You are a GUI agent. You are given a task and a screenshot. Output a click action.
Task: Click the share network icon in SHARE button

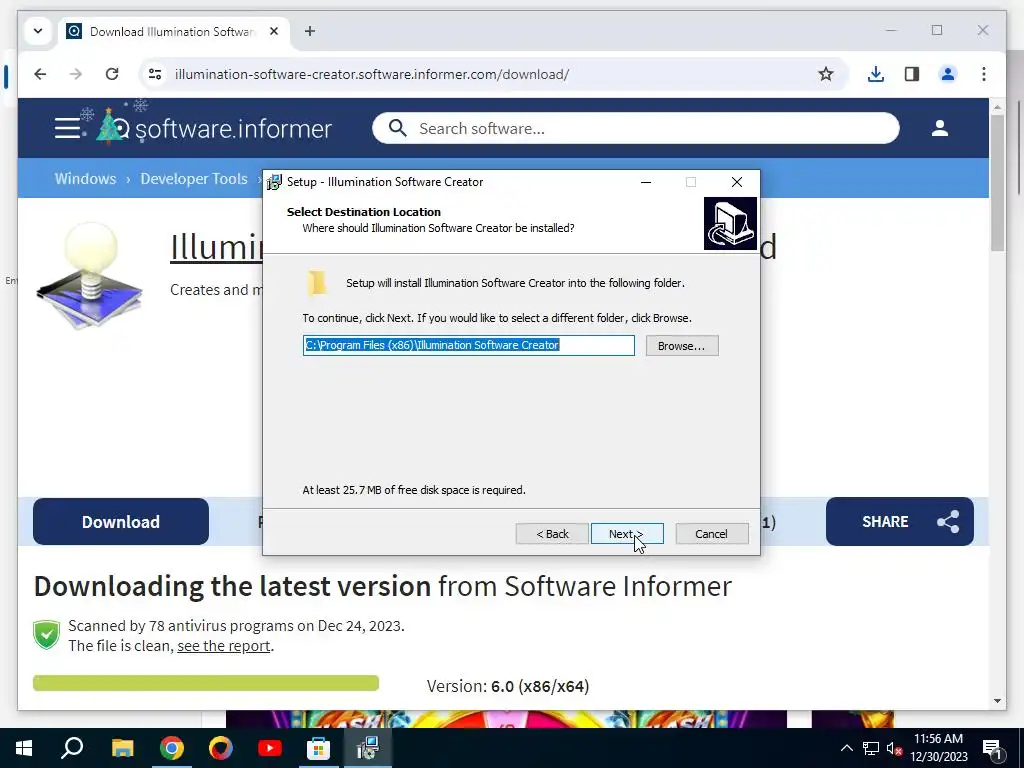click(948, 521)
